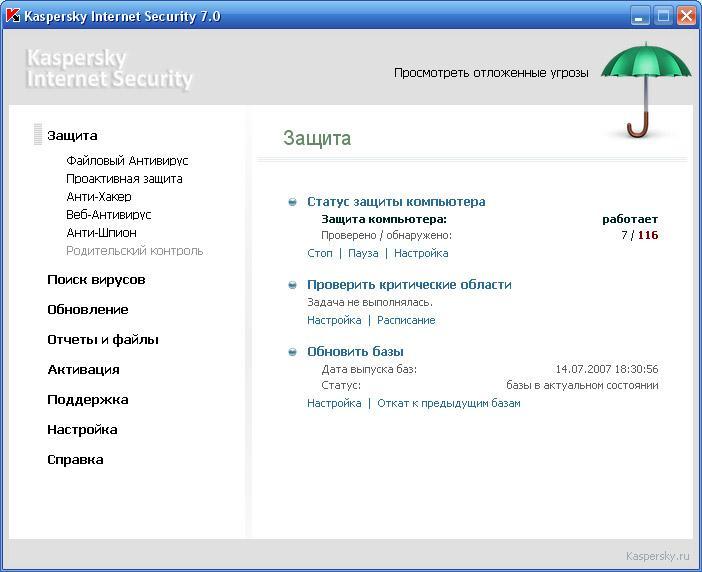Click database release date 14.07.2007 18:30:56
Screen dimensions: 702x572
click(607, 369)
